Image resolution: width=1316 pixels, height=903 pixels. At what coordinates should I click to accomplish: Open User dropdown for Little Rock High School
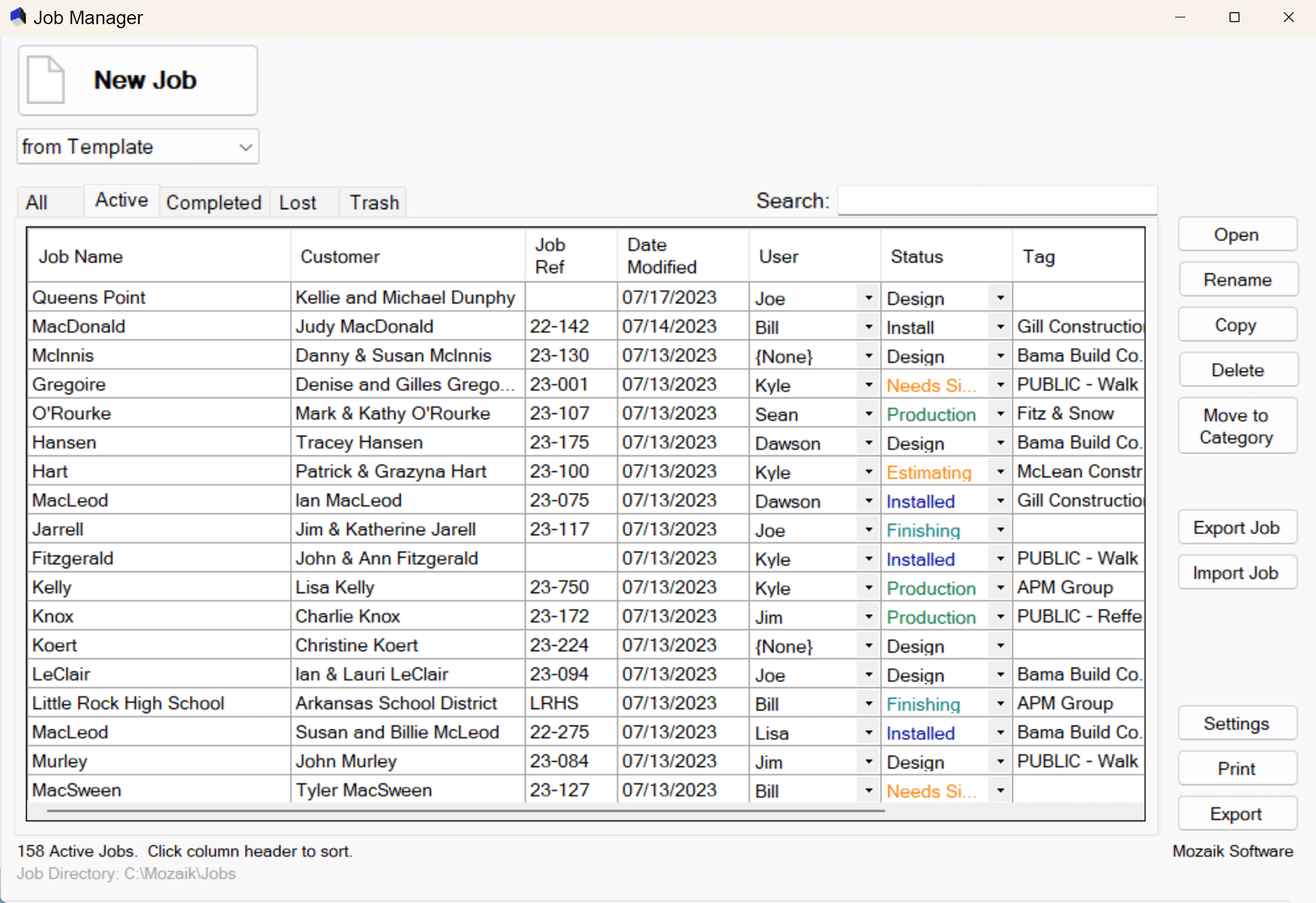click(868, 704)
